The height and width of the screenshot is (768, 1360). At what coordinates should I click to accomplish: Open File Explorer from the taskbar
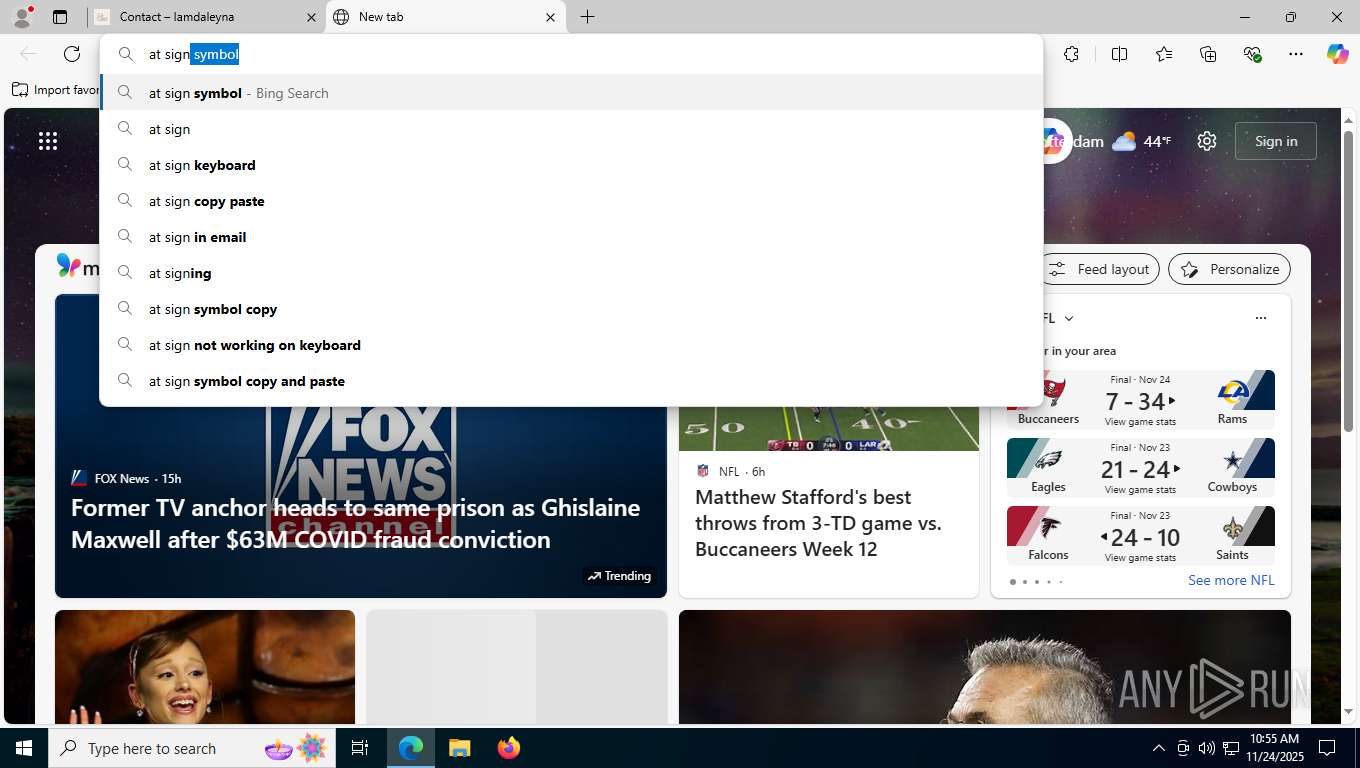point(459,748)
